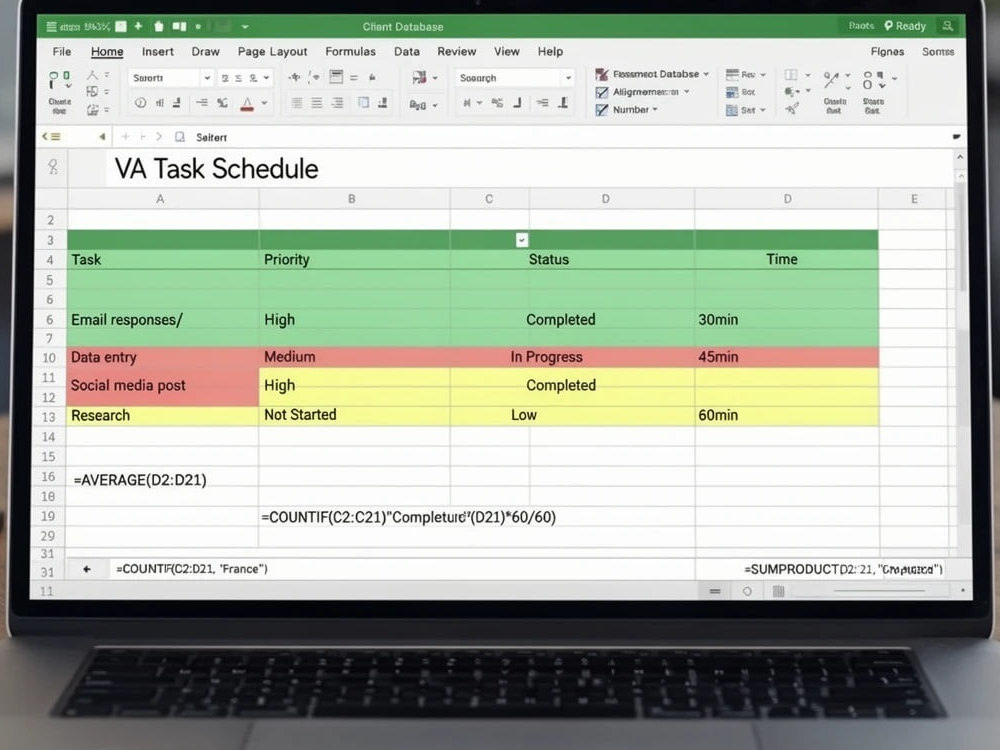
Task: Click the cut scissors icon near clipboard
Action: pos(92,75)
